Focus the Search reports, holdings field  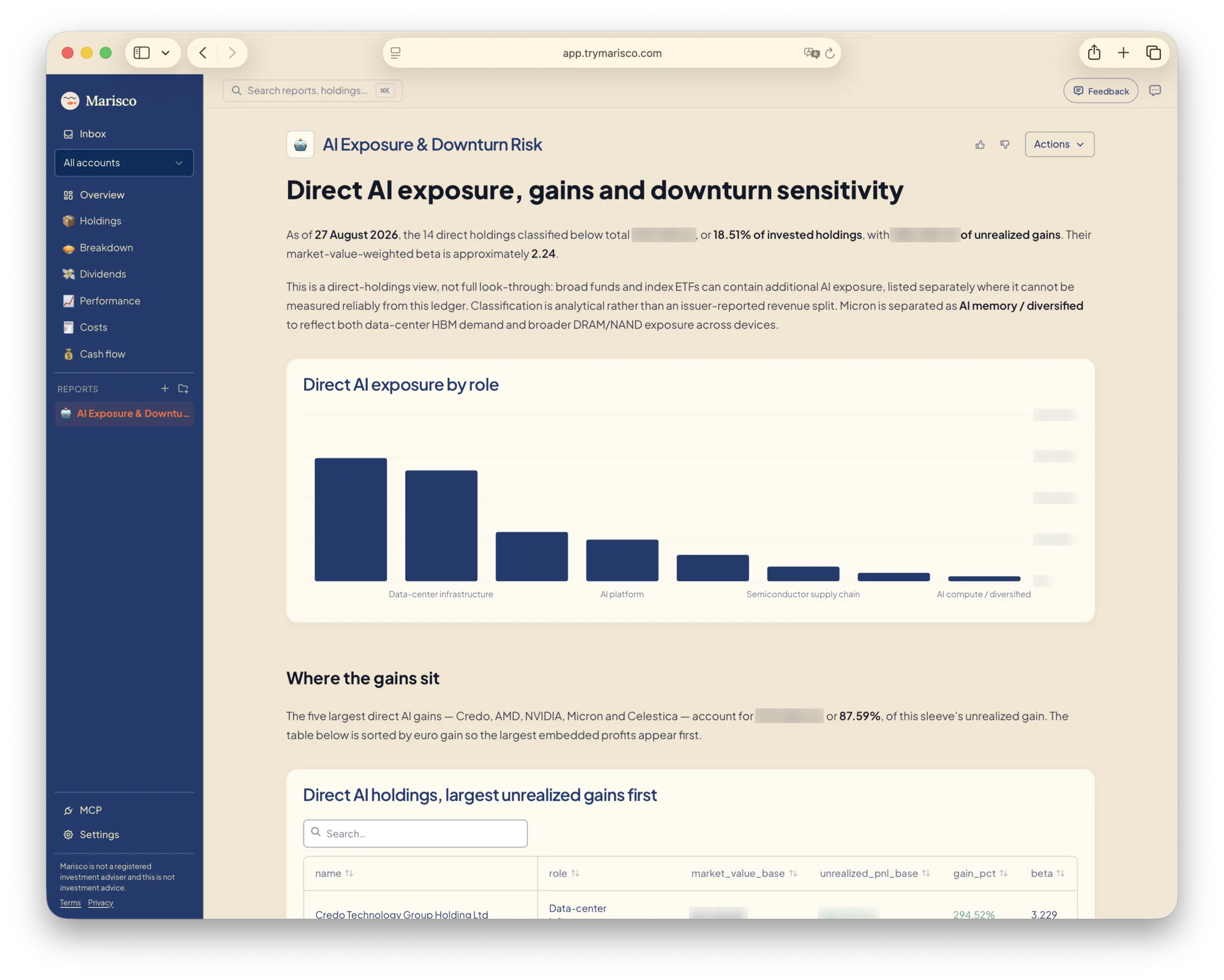point(312,91)
